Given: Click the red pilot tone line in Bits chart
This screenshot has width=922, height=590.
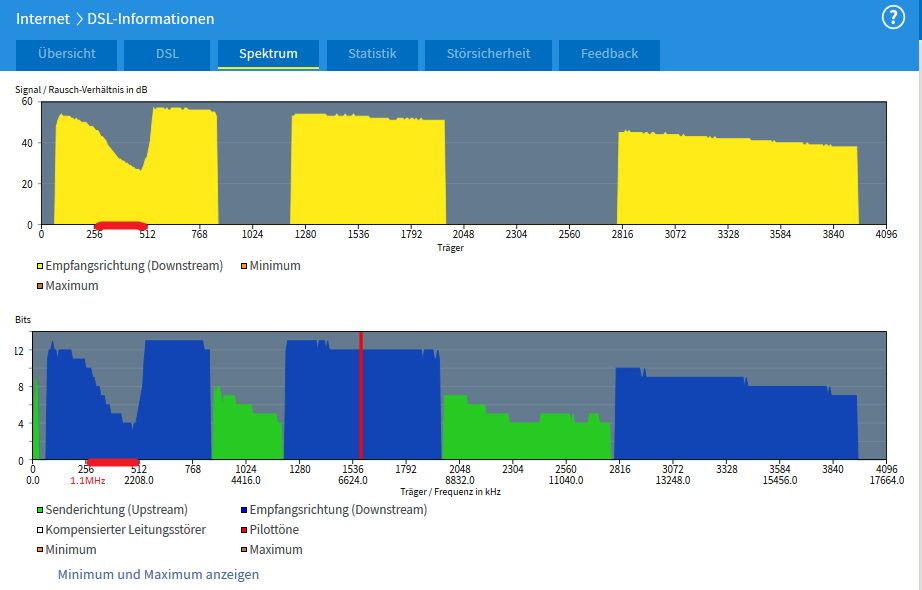Looking at the screenshot, I should (361, 400).
